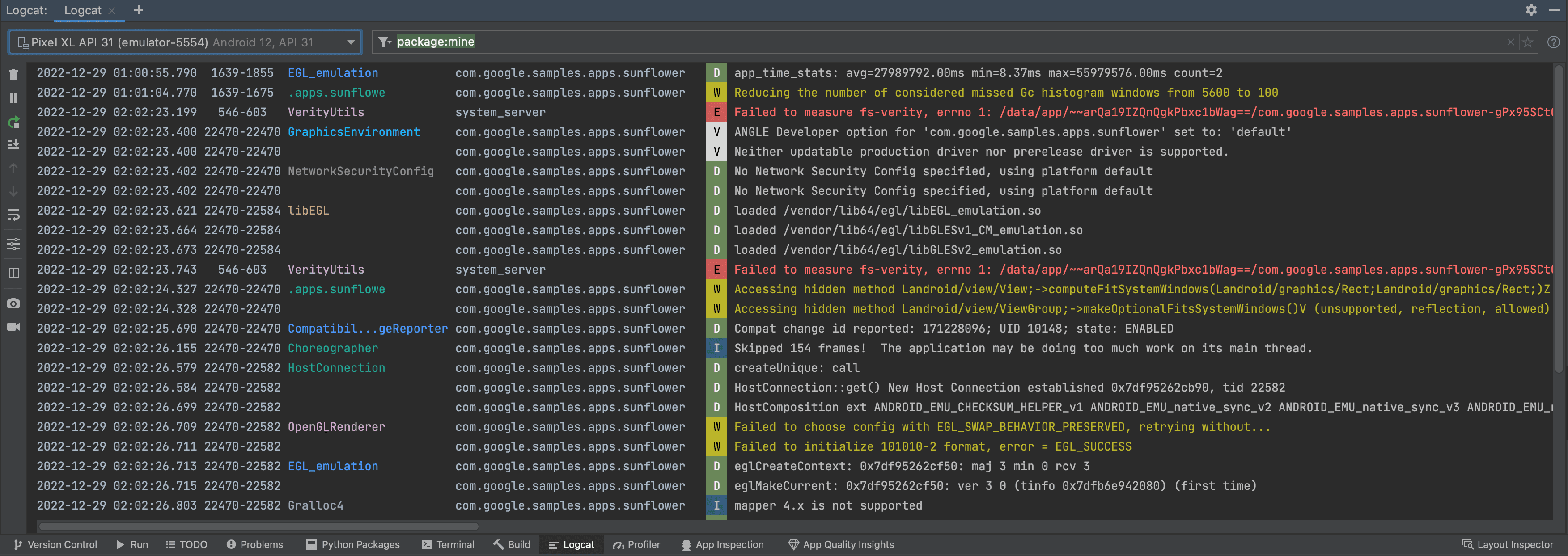1568x556 pixels.
Task: Select first error level E badge VerityUtils 02:02:23.199
Action: pos(716,112)
